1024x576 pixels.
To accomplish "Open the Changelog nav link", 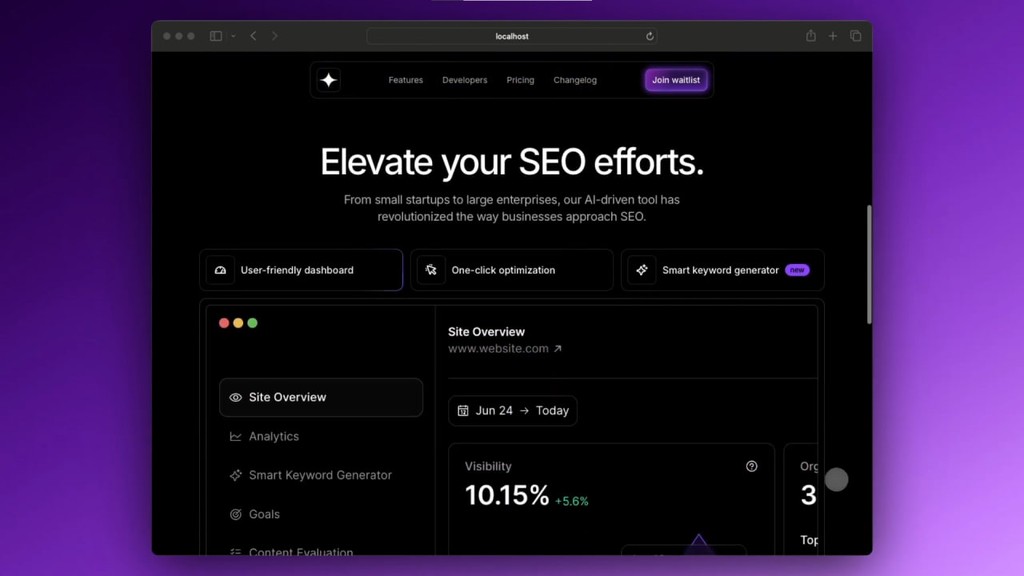I will [575, 80].
